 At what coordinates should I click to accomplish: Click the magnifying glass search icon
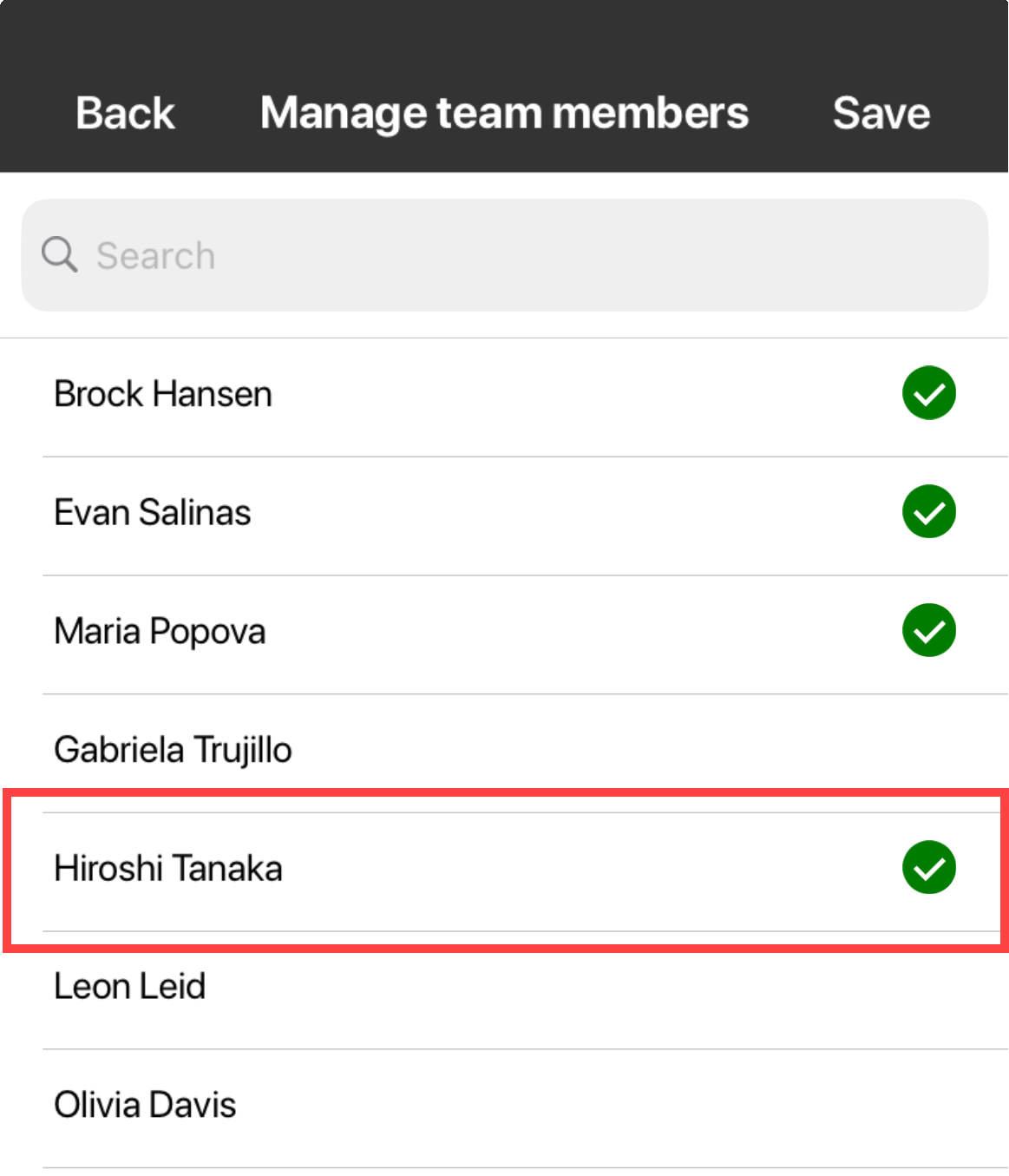[59, 255]
